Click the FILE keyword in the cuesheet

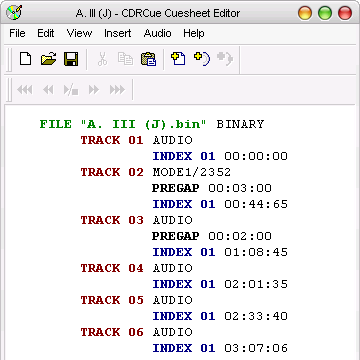pos(56,124)
